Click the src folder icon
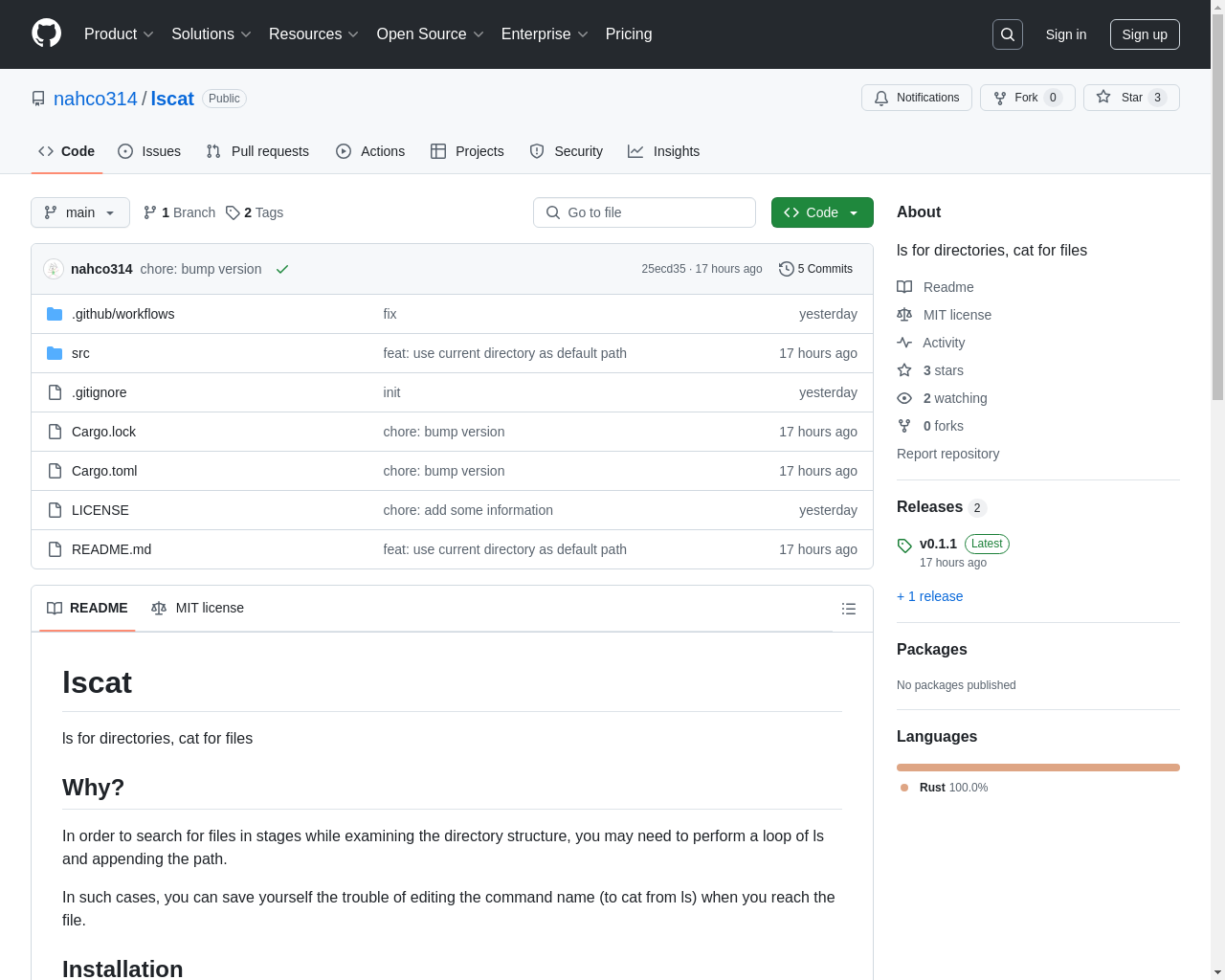This screenshot has width=1225, height=980. coord(55,353)
